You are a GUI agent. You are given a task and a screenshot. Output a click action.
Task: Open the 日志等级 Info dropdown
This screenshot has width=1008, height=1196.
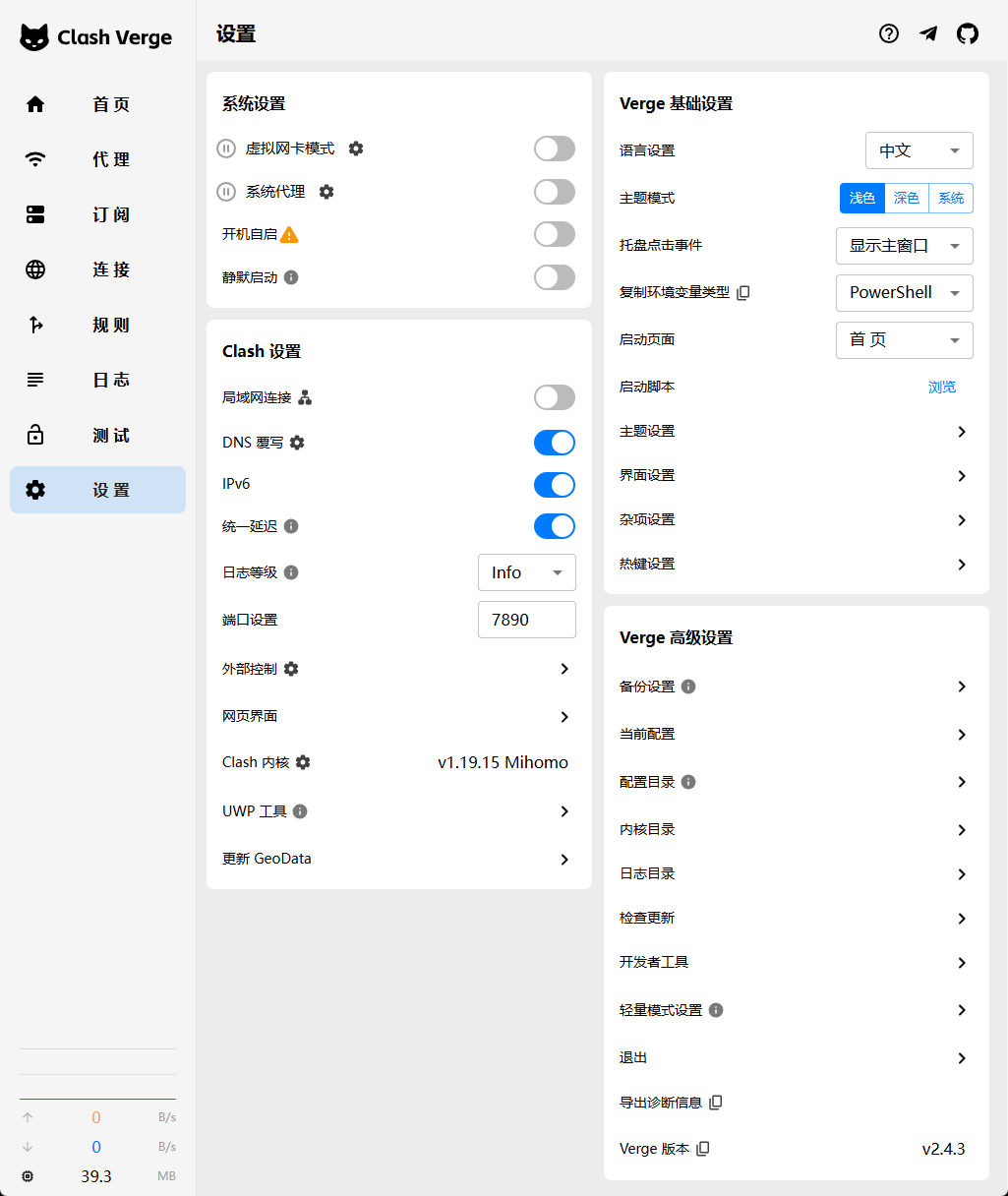point(526,572)
